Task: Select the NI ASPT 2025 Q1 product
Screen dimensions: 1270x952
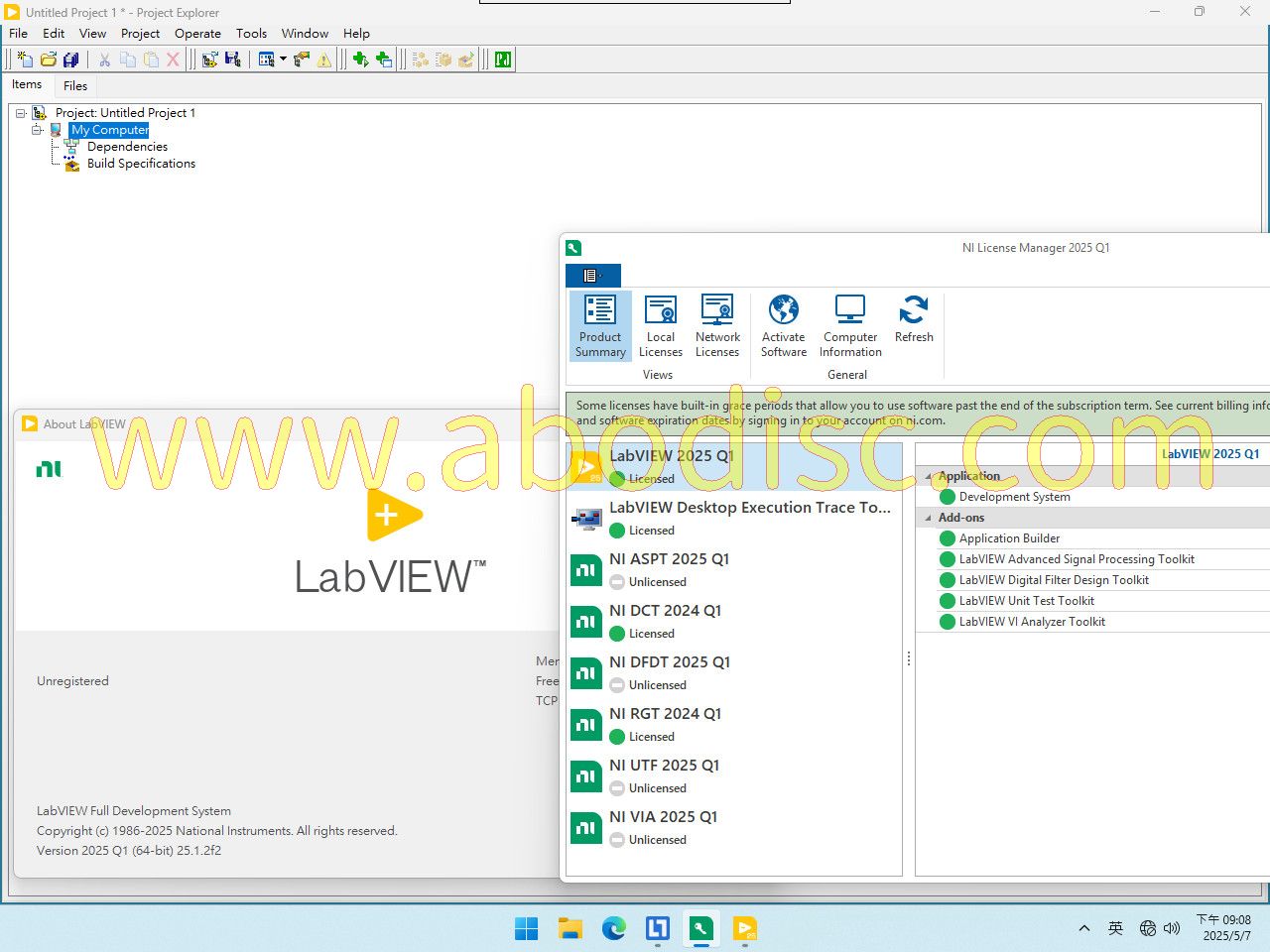Action: point(733,569)
